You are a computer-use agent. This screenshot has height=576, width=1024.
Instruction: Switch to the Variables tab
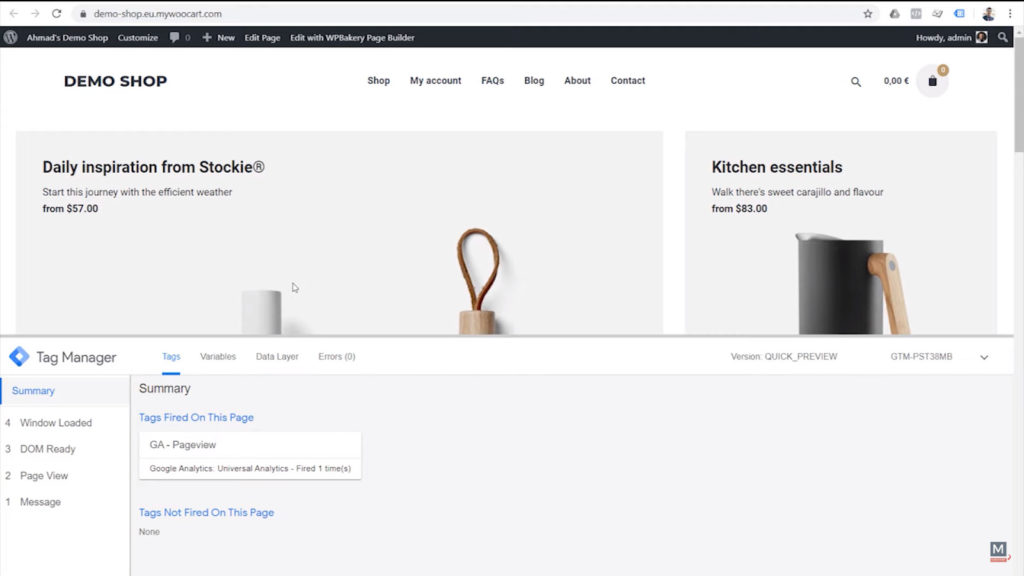click(x=218, y=356)
